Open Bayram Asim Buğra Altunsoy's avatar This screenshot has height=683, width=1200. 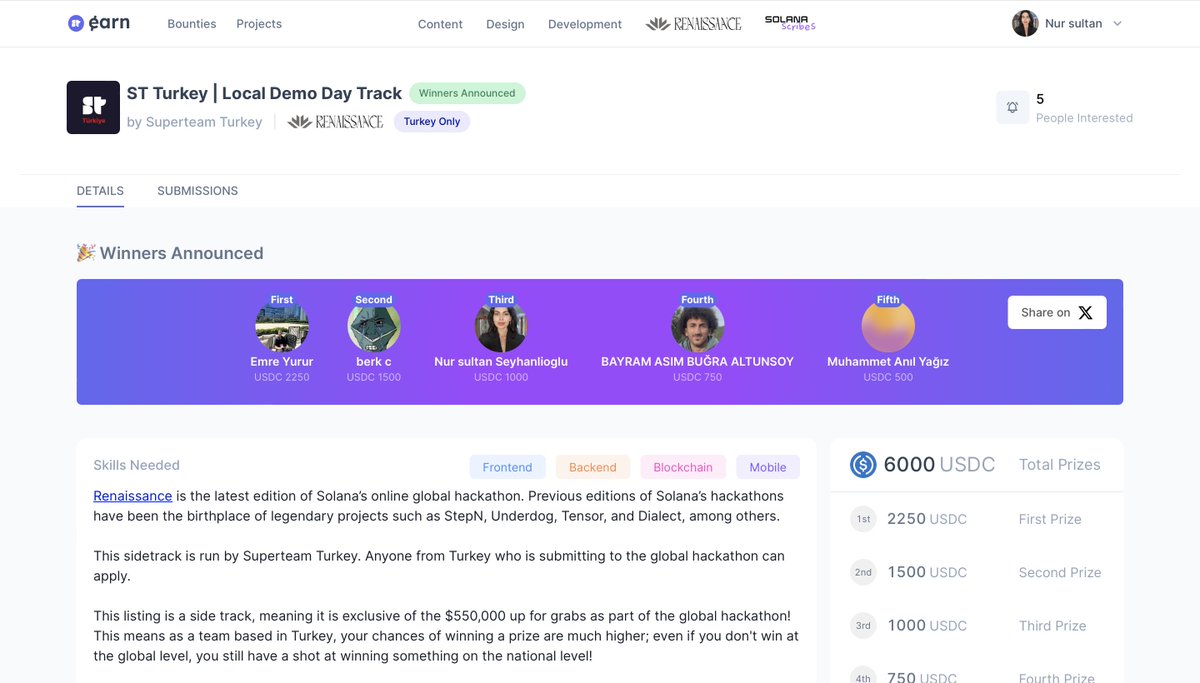tap(698, 326)
